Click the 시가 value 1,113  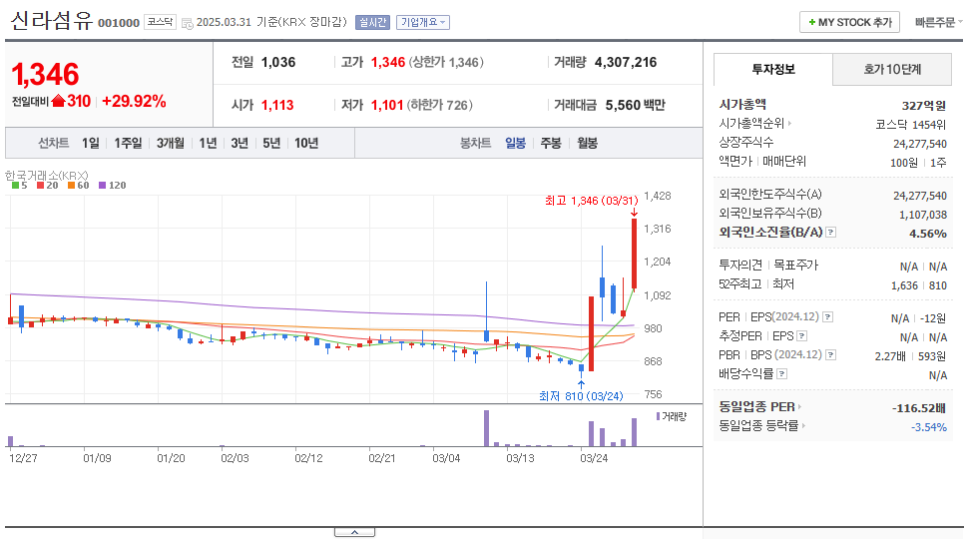[x=278, y=105]
